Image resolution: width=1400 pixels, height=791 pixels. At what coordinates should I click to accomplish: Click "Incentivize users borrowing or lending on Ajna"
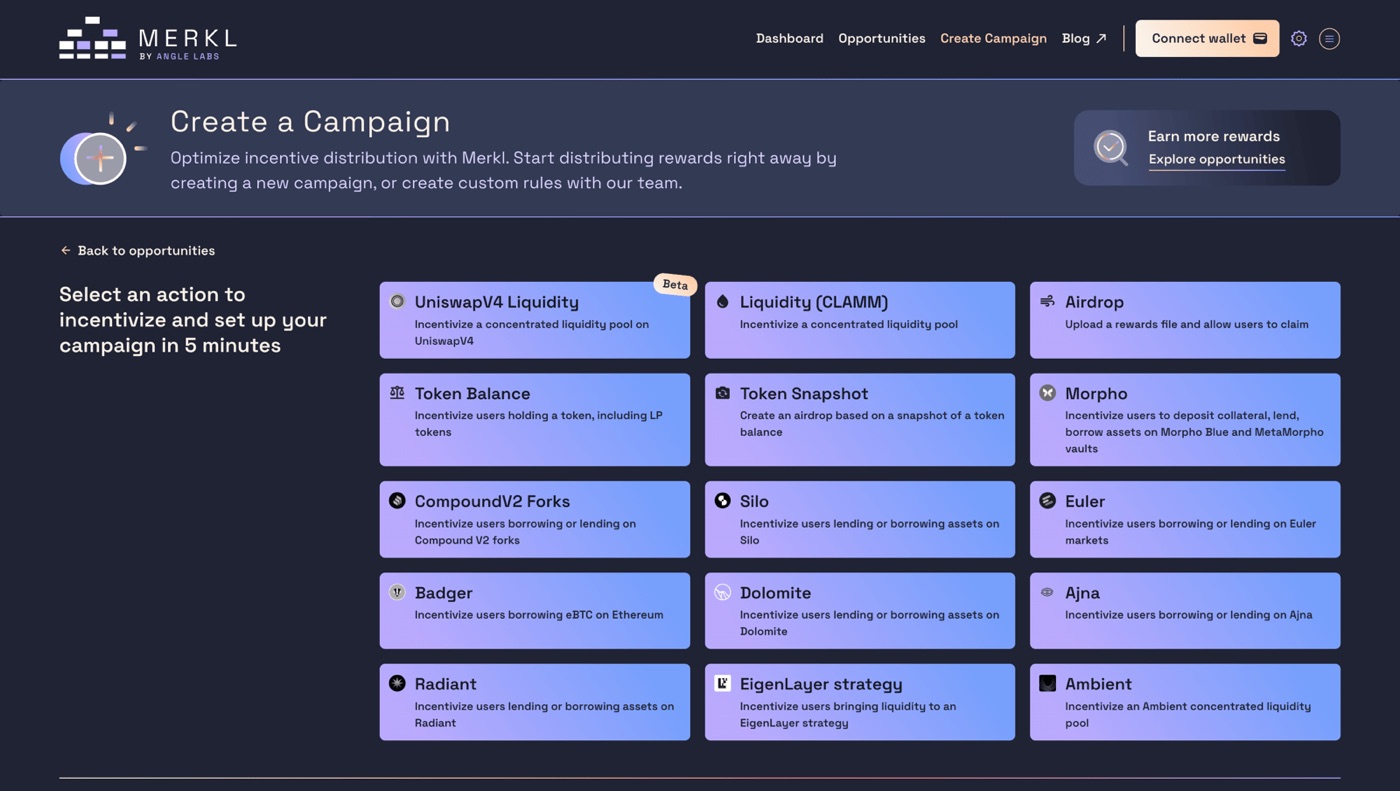click(1188, 615)
